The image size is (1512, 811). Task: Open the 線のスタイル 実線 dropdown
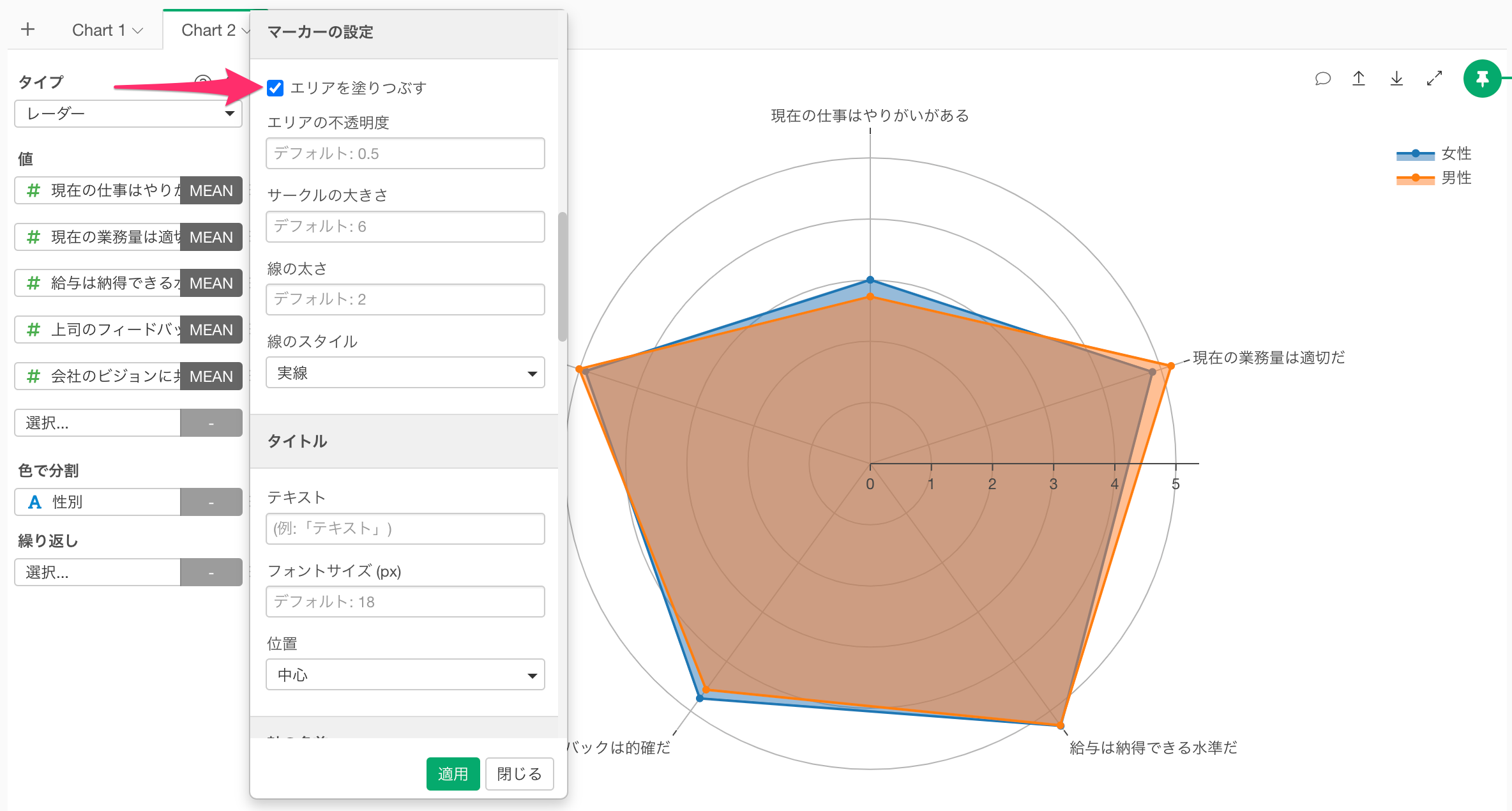[405, 373]
